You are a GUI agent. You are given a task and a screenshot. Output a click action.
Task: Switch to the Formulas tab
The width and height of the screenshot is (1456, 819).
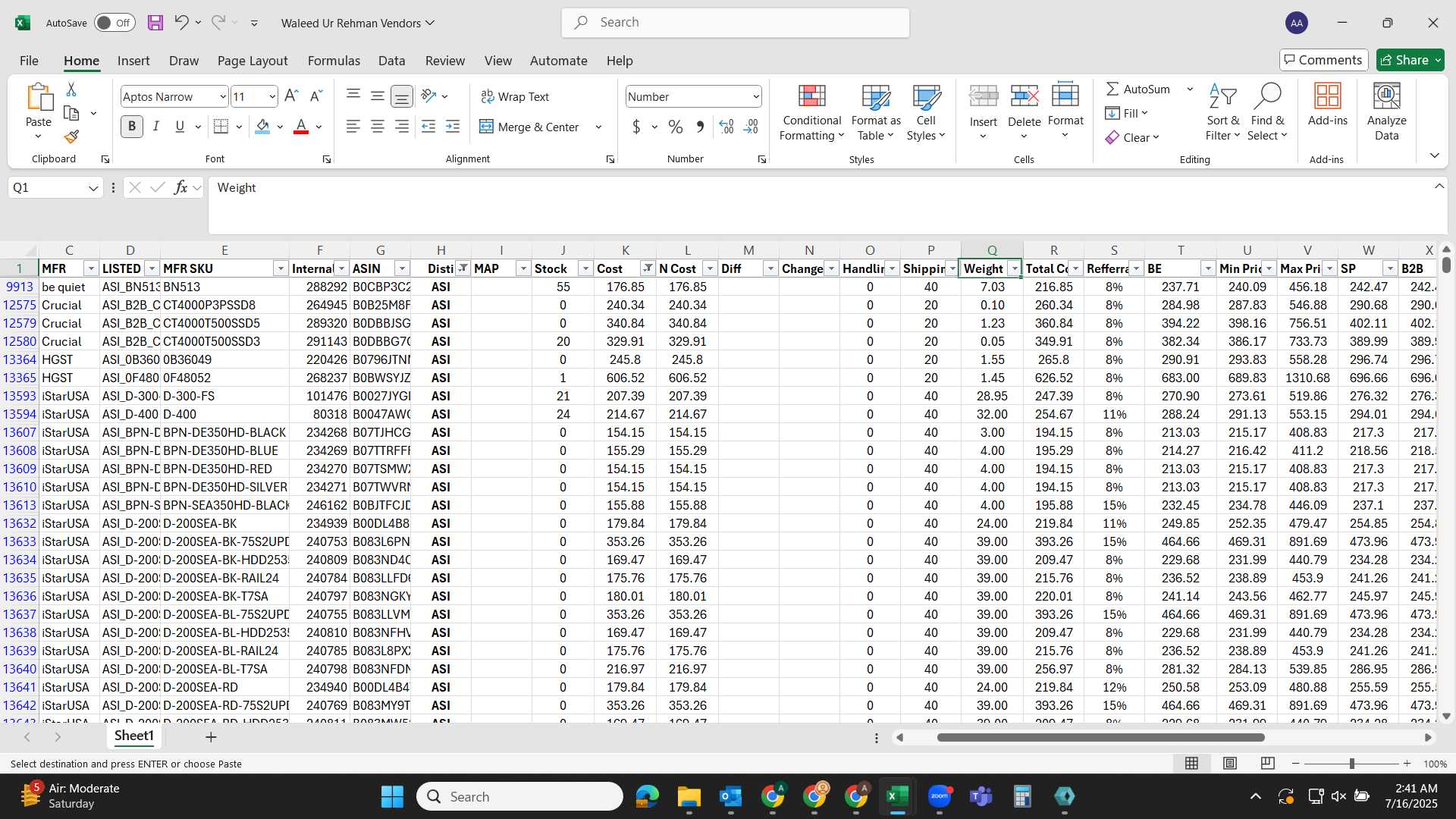pyautogui.click(x=334, y=61)
